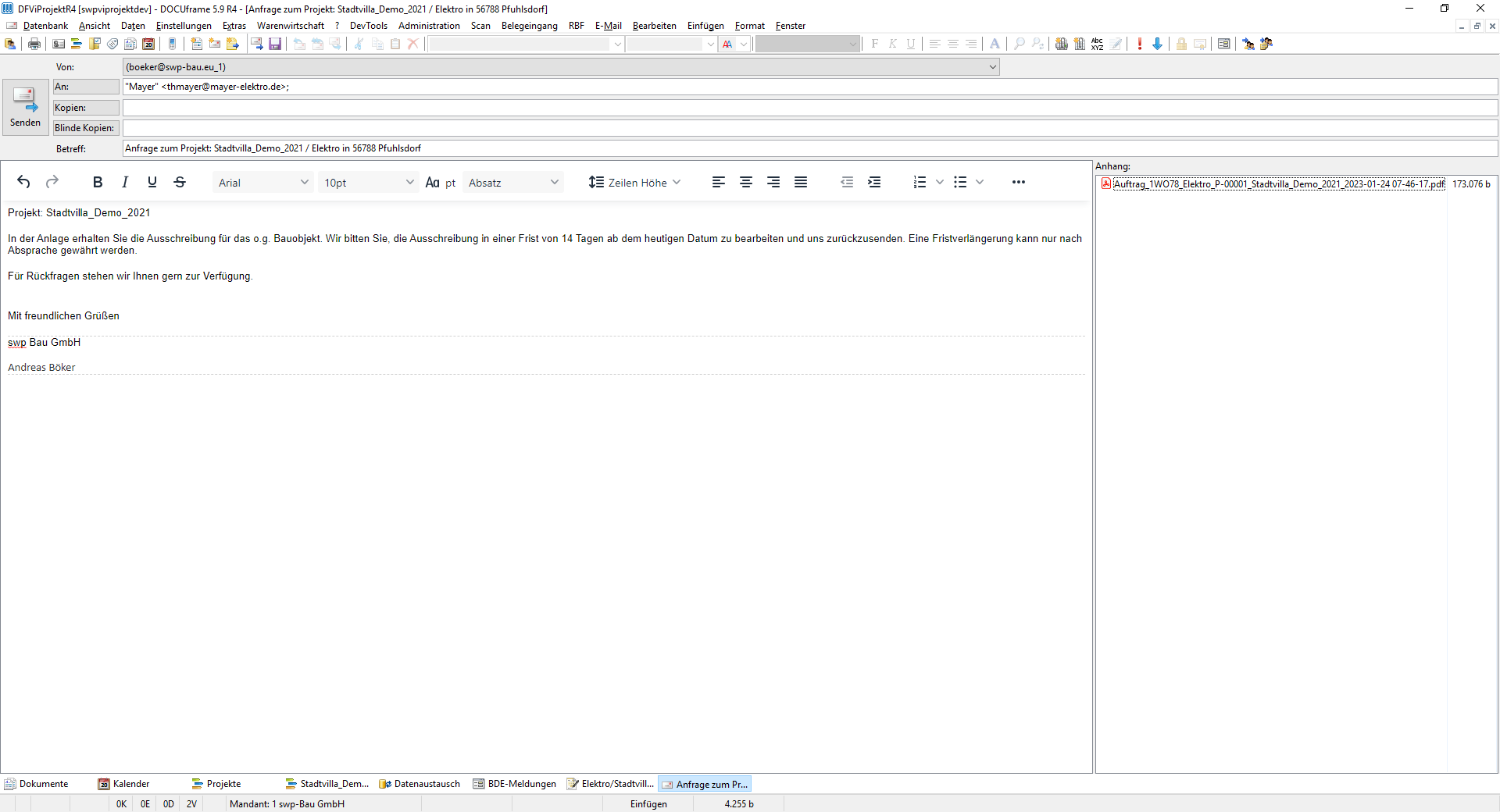
Task: Click the address card icon in the toolbar
Action: point(59,44)
